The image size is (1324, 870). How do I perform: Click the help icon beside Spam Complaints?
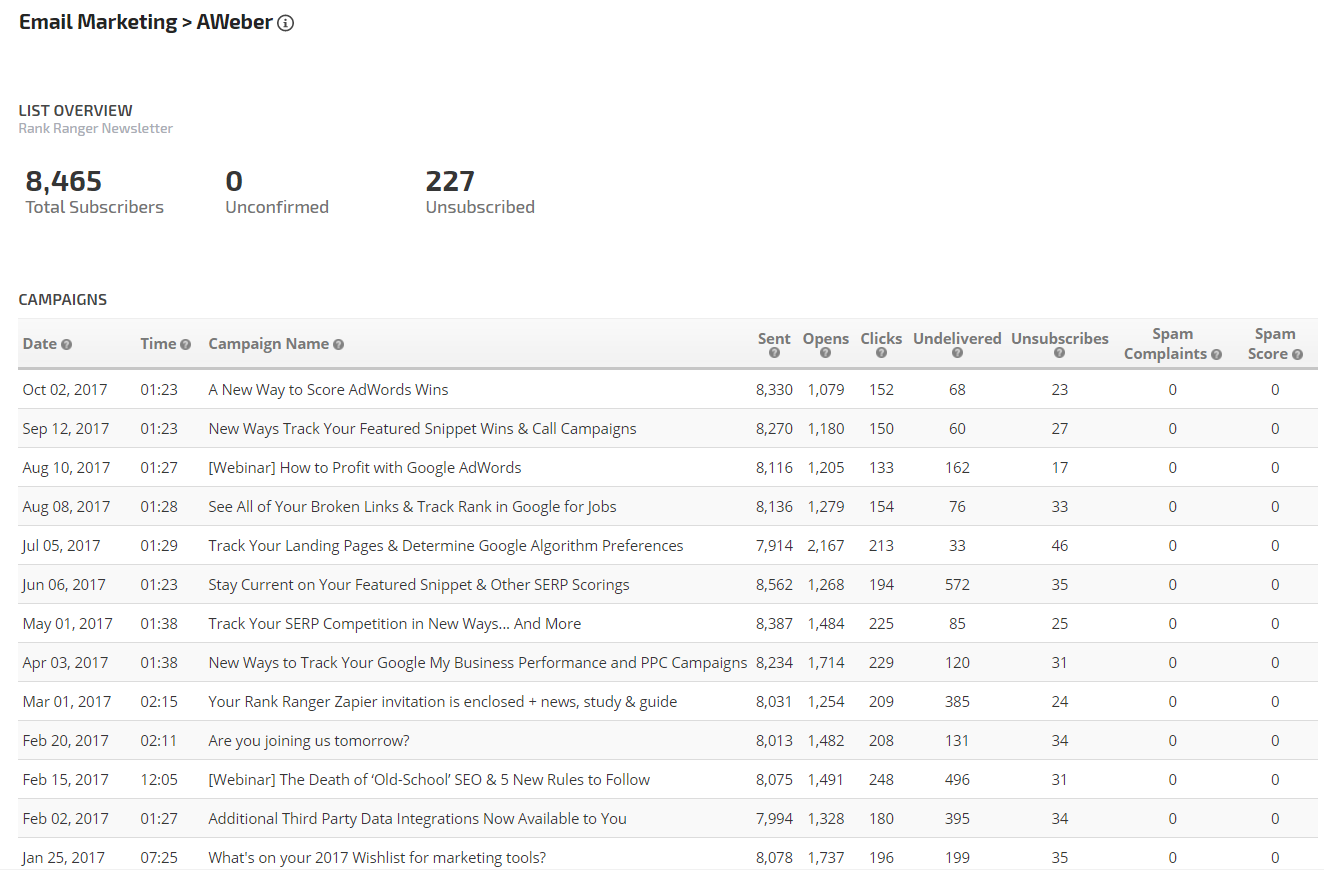pyautogui.click(x=1217, y=354)
